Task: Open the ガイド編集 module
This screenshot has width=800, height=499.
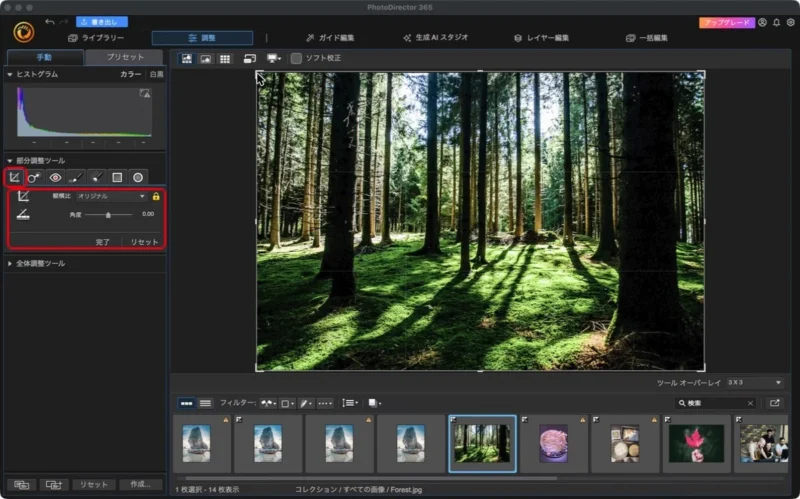Action: click(330, 38)
